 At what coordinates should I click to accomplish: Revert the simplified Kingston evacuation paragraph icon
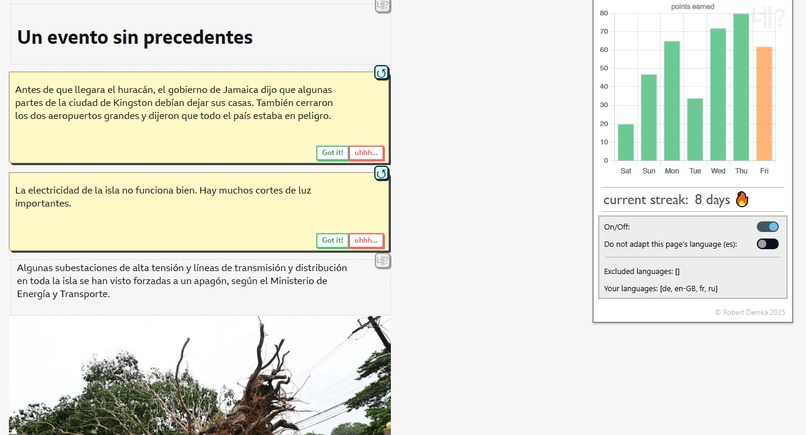(x=381, y=73)
